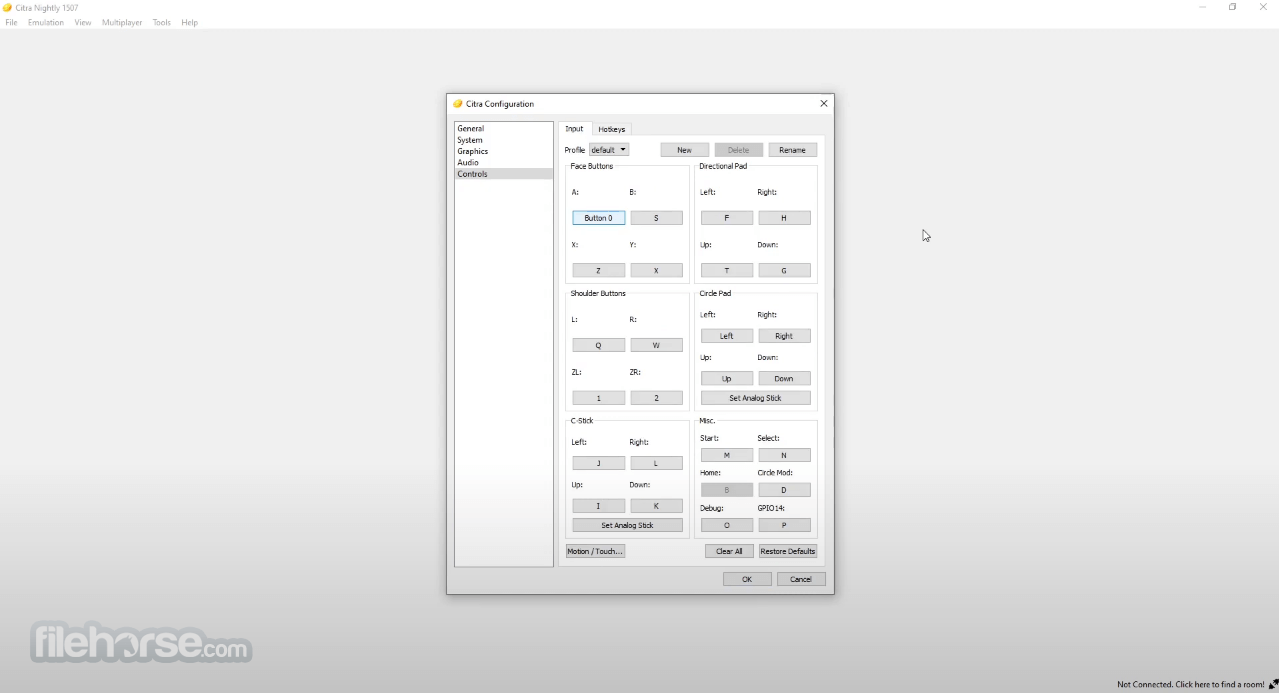The width and height of the screenshot is (1279, 693).
Task: Click Set Analog Stick under Circle Pad
Action: (755, 398)
